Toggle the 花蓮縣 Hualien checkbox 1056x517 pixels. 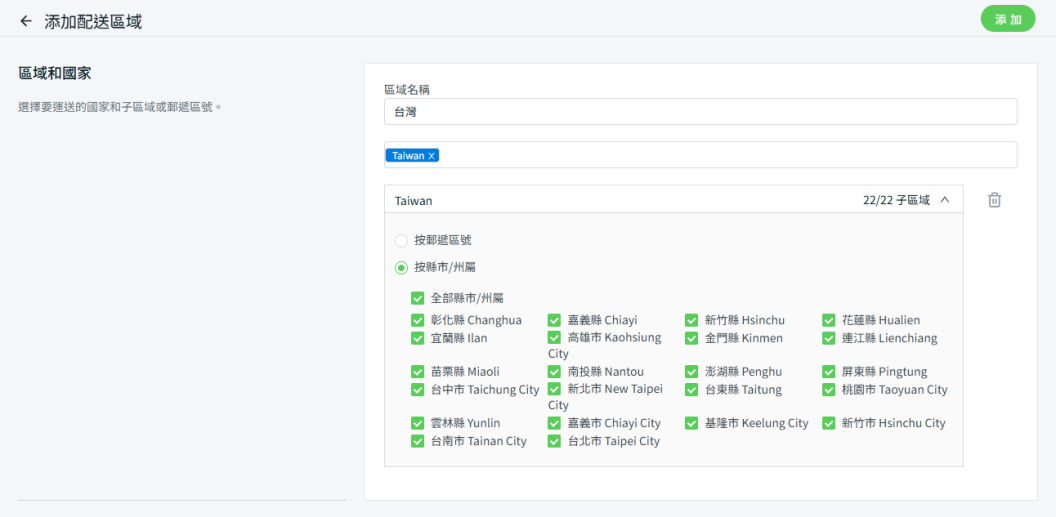point(829,321)
